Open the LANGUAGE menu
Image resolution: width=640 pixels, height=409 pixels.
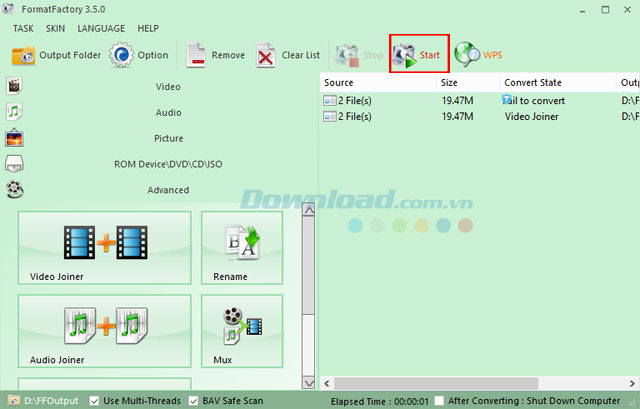coord(101,29)
